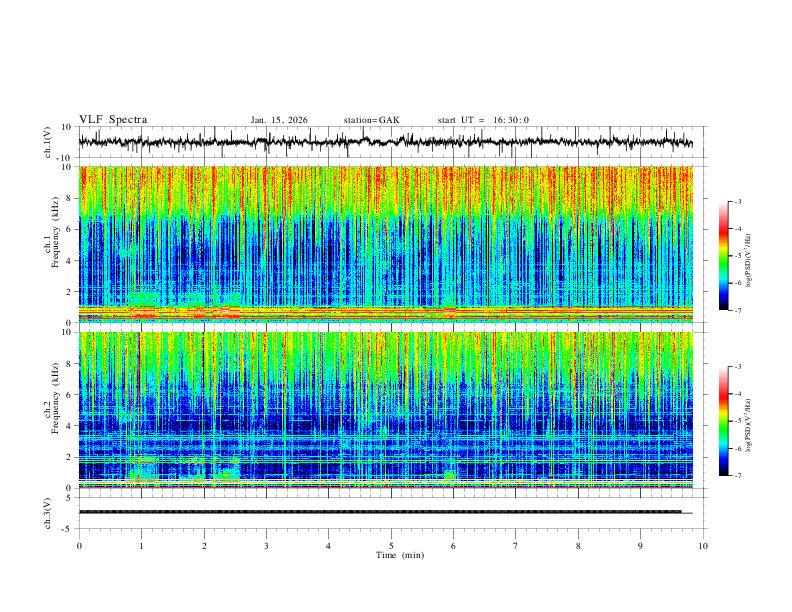This screenshot has width=792, height=612.
Task: Click tick label "2" on the Time axis
Action: tap(204, 546)
